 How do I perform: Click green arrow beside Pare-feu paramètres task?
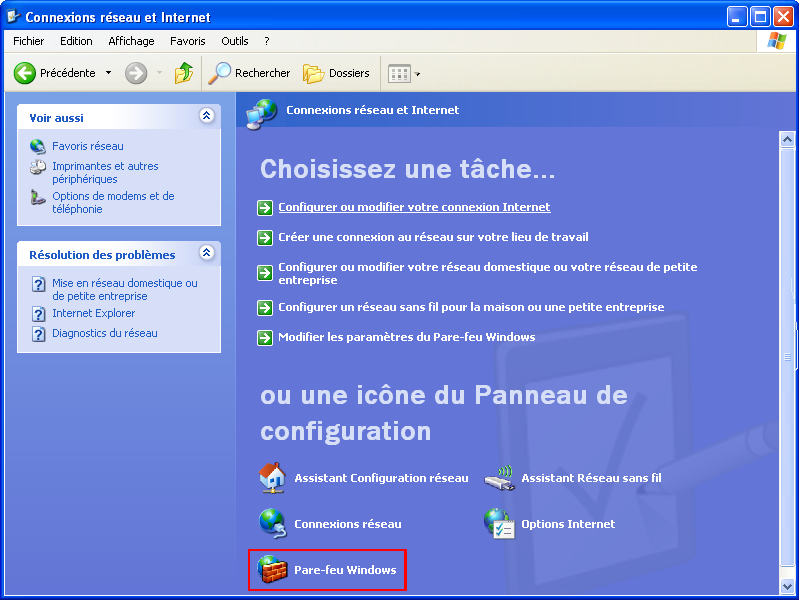pos(265,338)
